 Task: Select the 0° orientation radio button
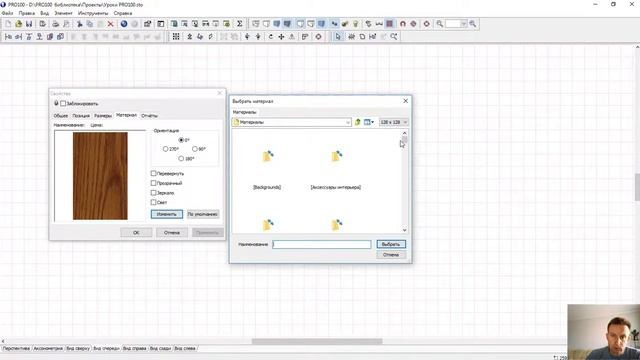coord(181,140)
